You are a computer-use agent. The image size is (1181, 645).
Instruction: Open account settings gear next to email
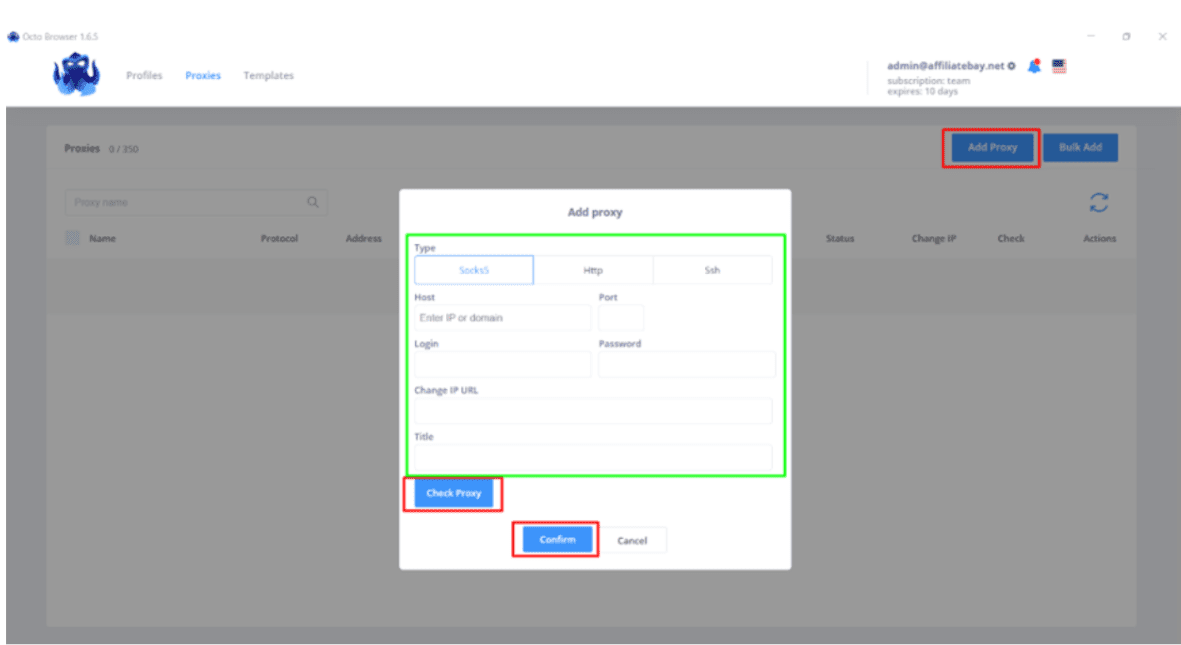pos(1012,66)
